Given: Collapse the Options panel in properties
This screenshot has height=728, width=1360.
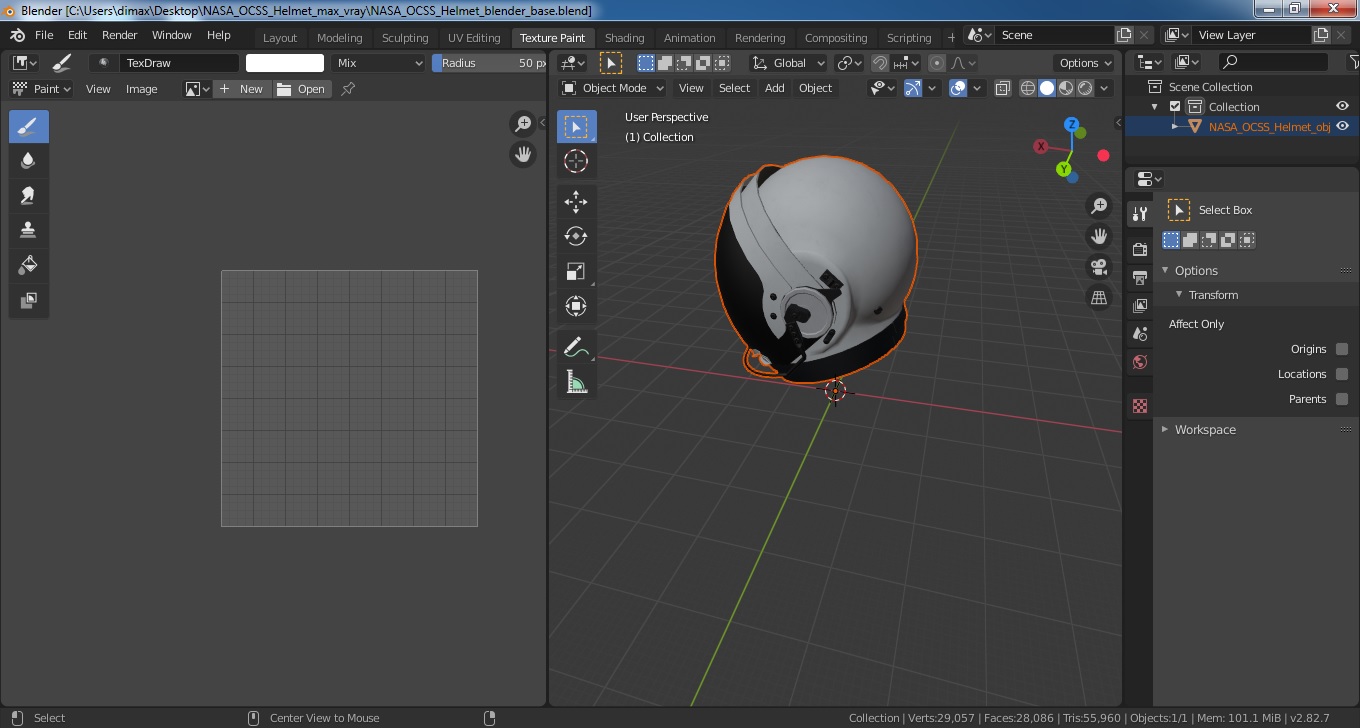Looking at the screenshot, I should [1165, 271].
